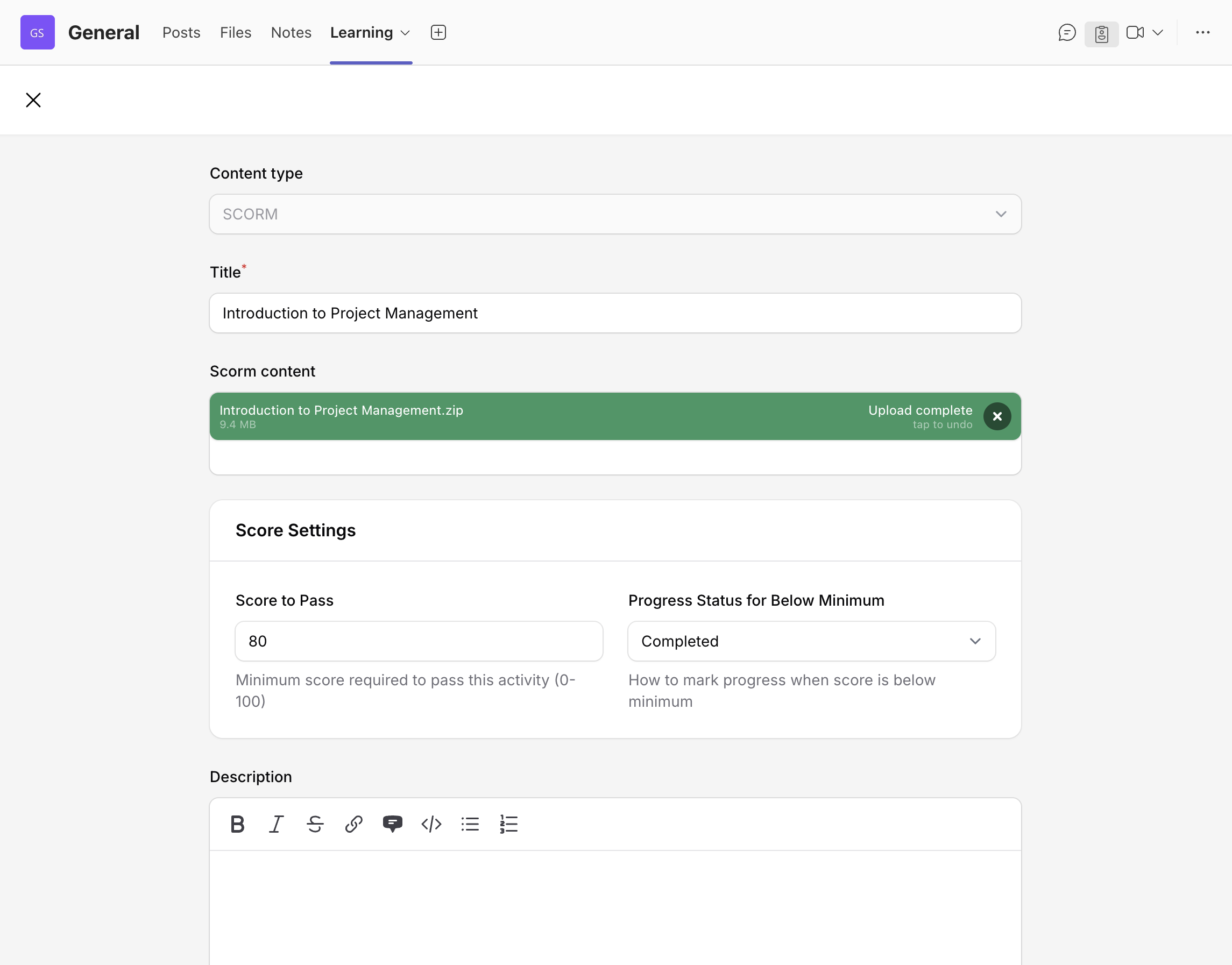Open Progress Status for Below Minimum dropdown
This screenshot has height=965, width=1232.
[811, 641]
